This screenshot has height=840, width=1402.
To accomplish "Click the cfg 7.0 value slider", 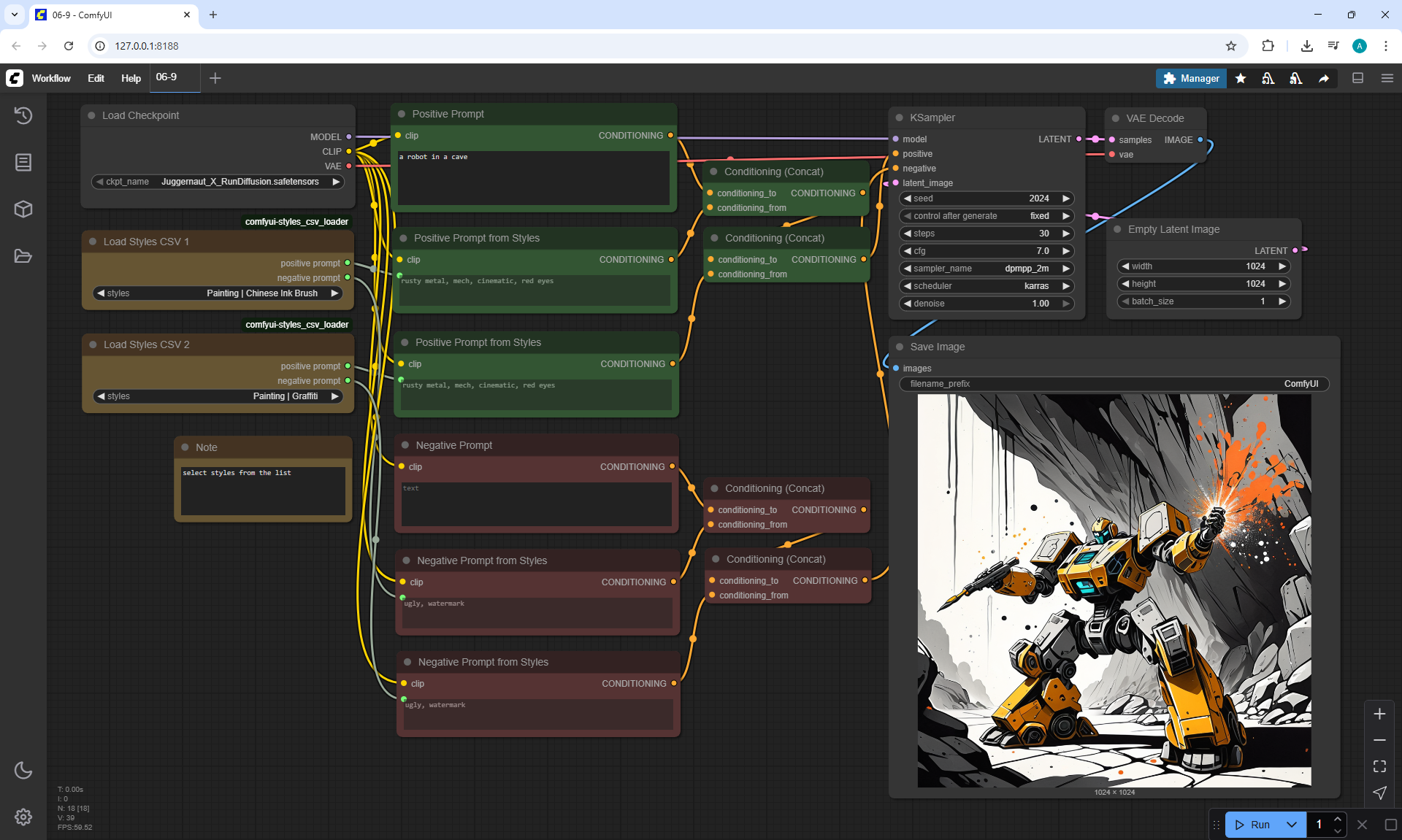I will (986, 251).
